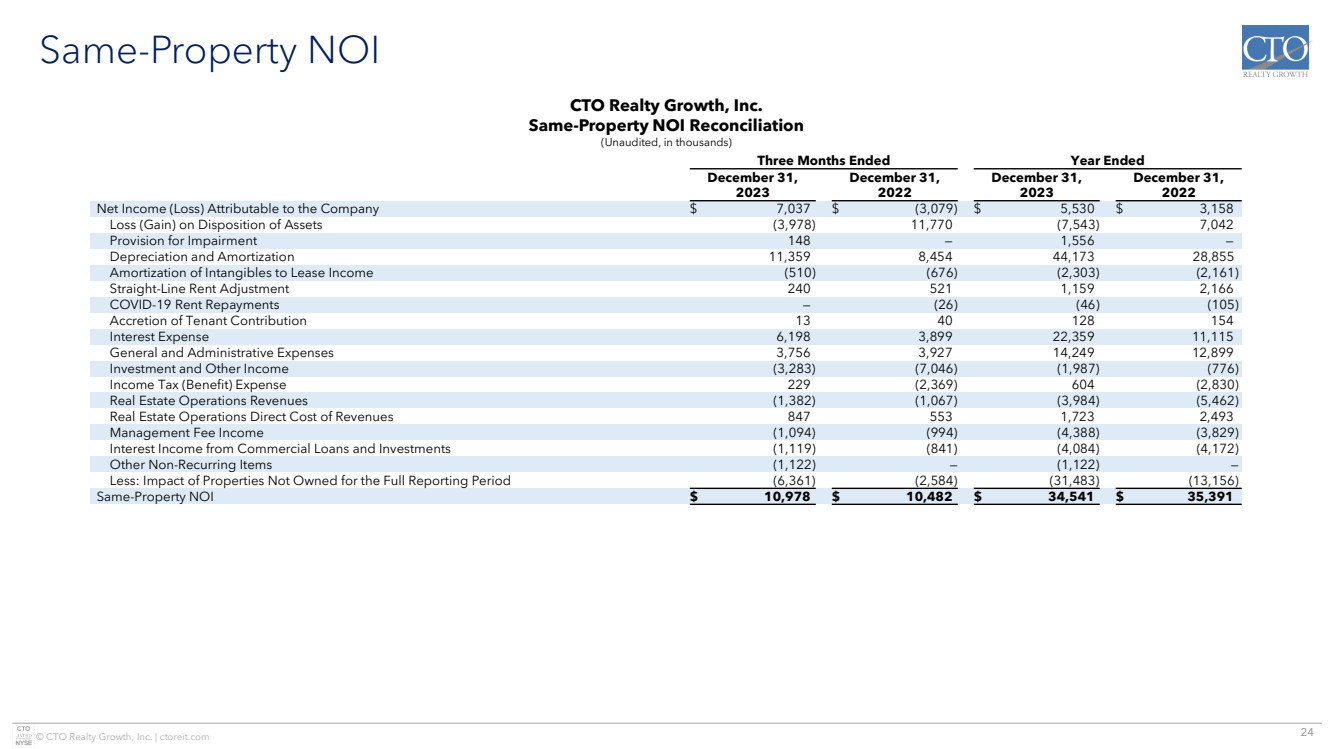This screenshot has width=1333, height=749.
Task: Click the CTO NYSE footer badge
Action: coord(25,735)
